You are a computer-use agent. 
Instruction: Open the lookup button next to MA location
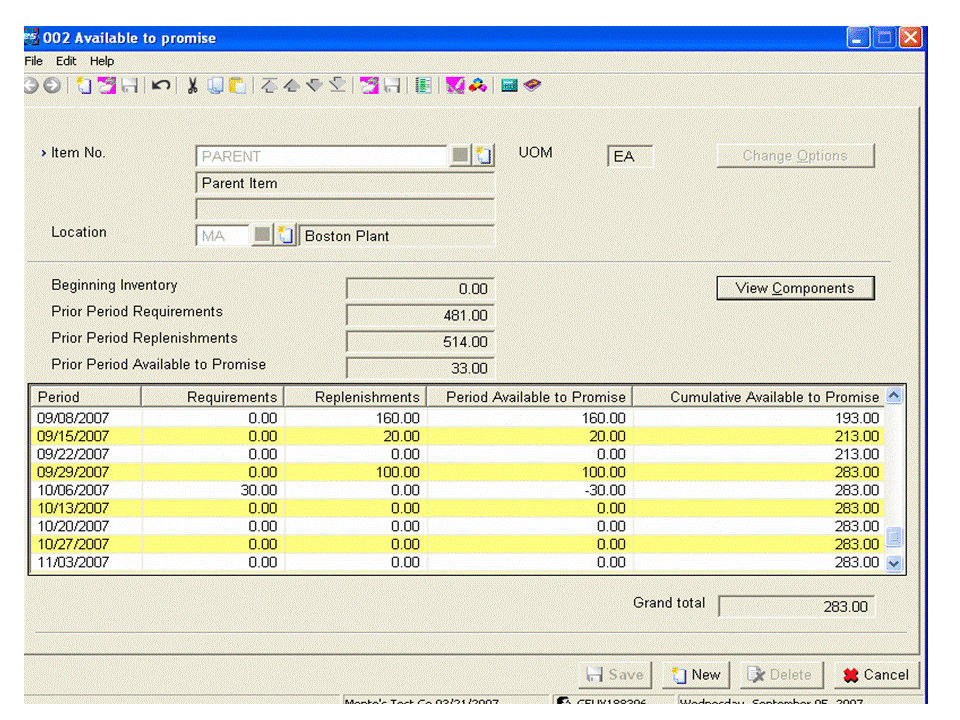tap(261, 236)
